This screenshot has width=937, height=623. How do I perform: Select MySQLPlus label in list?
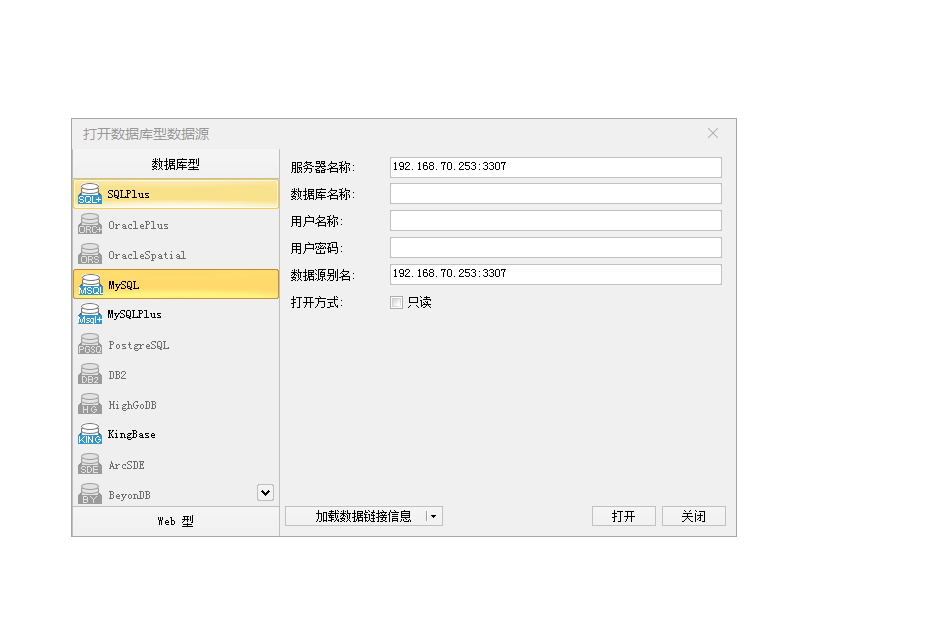pyautogui.click(x=134, y=314)
